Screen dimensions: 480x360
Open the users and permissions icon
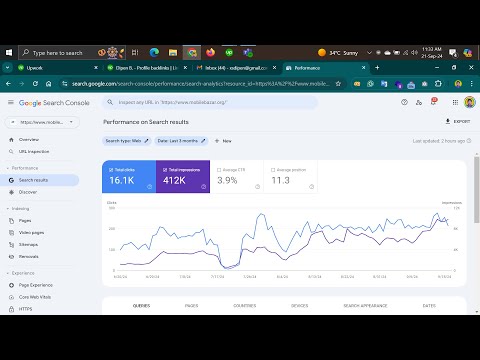419,102
